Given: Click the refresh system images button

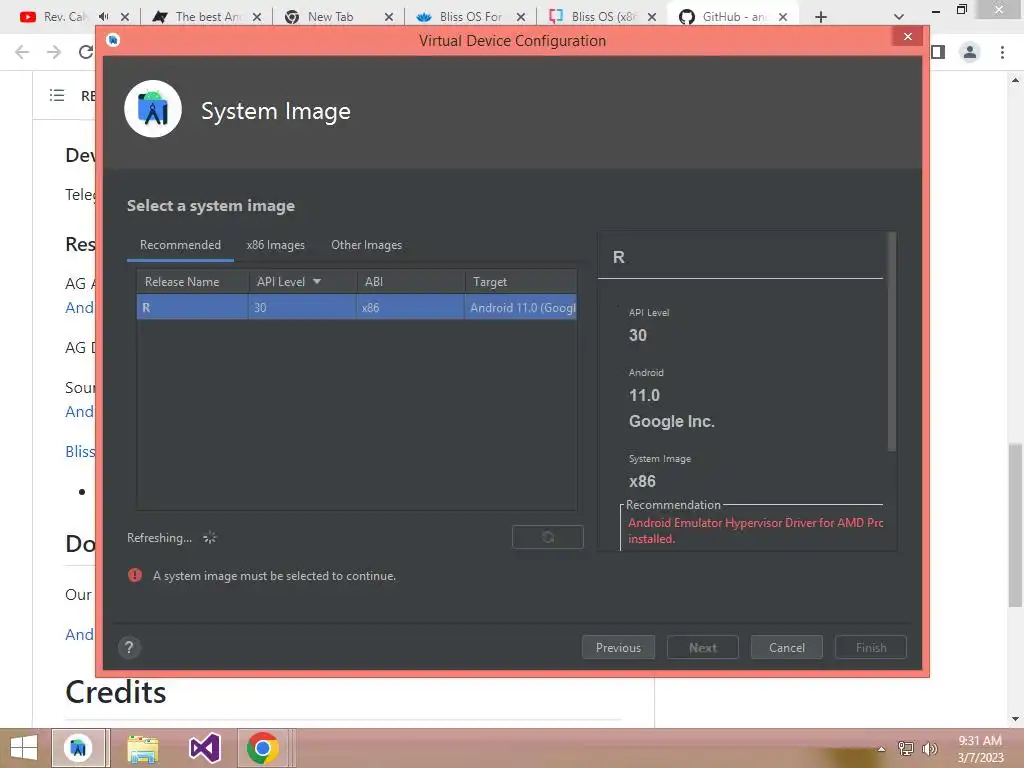Looking at the screenshot, I should point(548,537).
